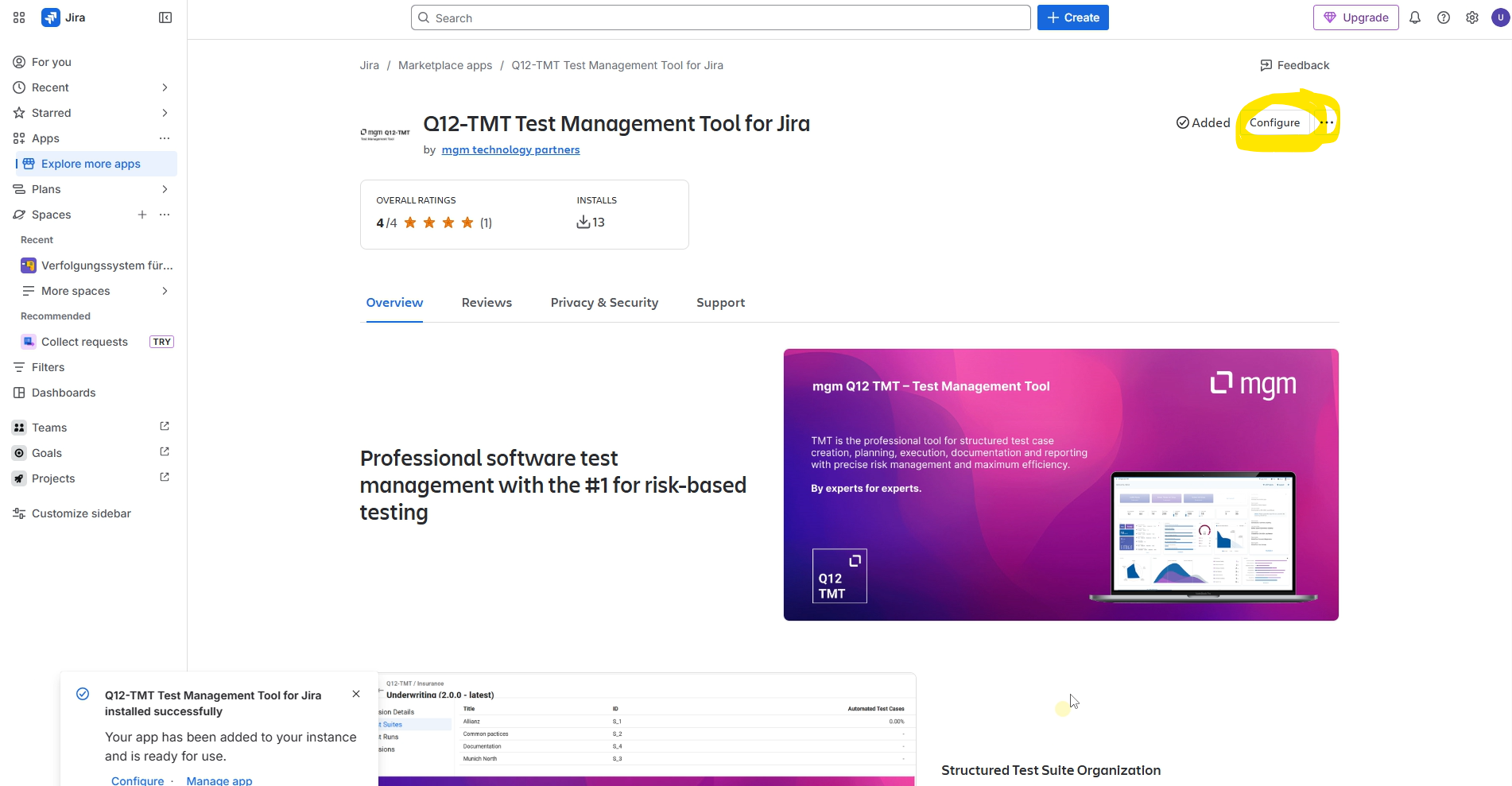Expand the Plans sidebar section

pos(165,189)
